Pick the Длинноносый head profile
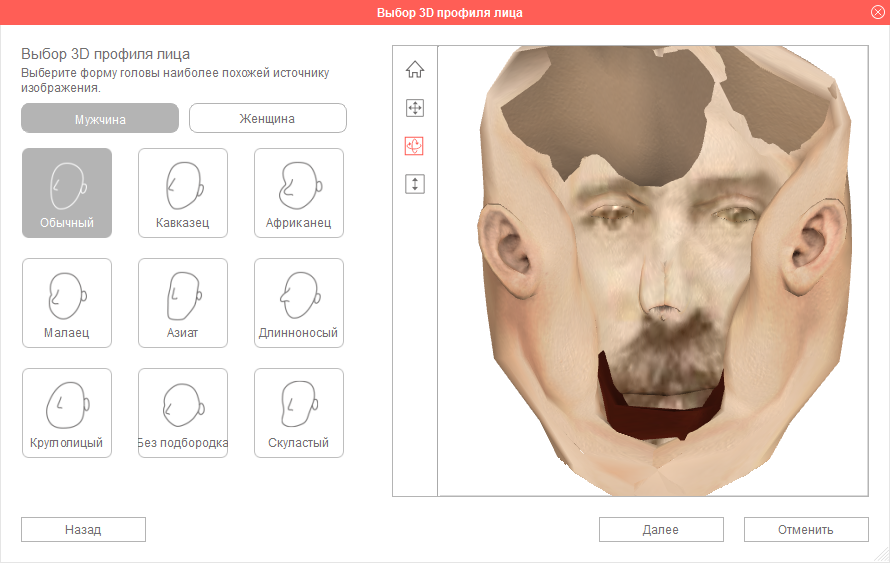Image resolution: width=890 pixels, height=563 pixels. (x=299, y=303)
